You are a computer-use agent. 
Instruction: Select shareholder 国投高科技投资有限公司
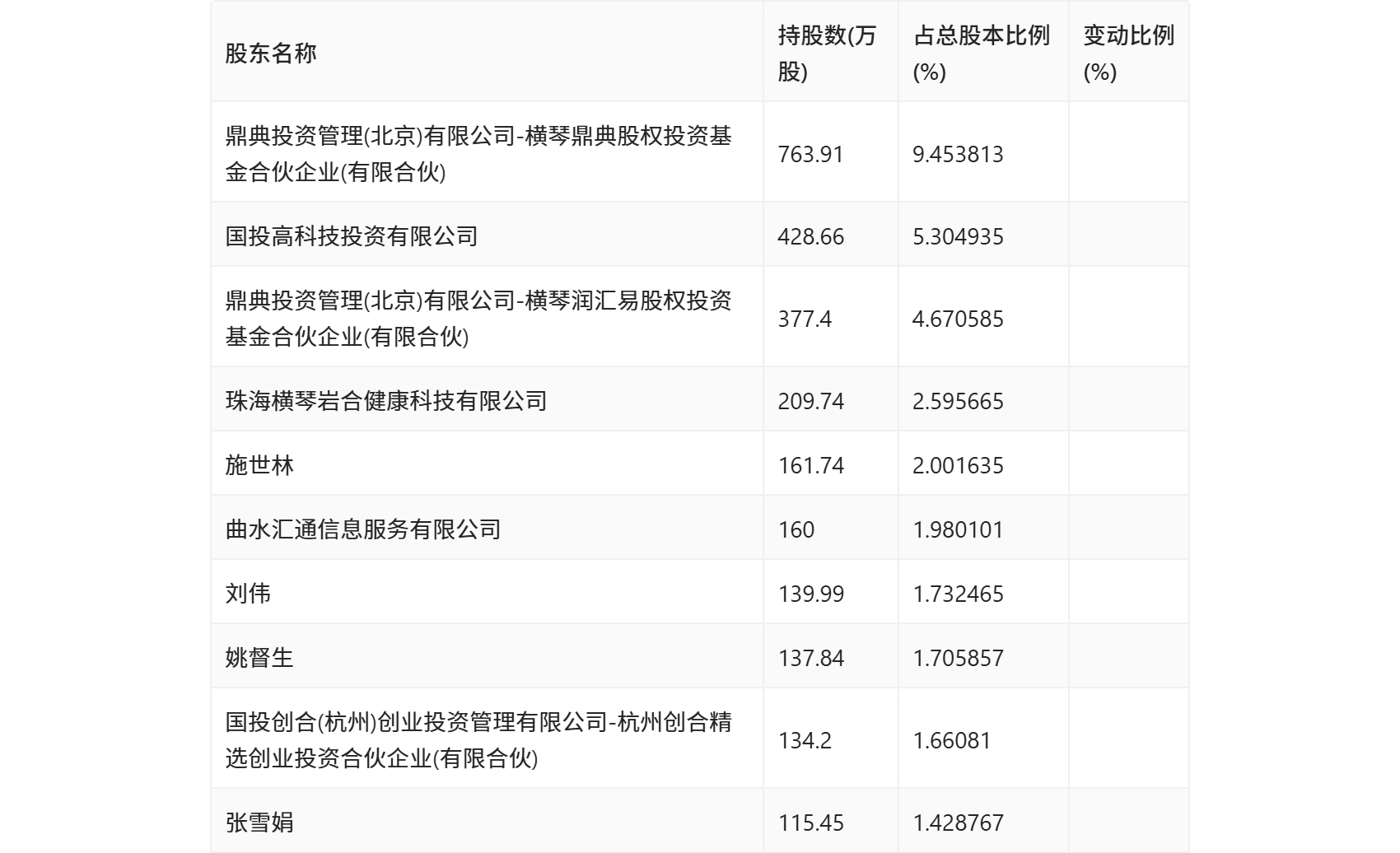click(352, 236)
